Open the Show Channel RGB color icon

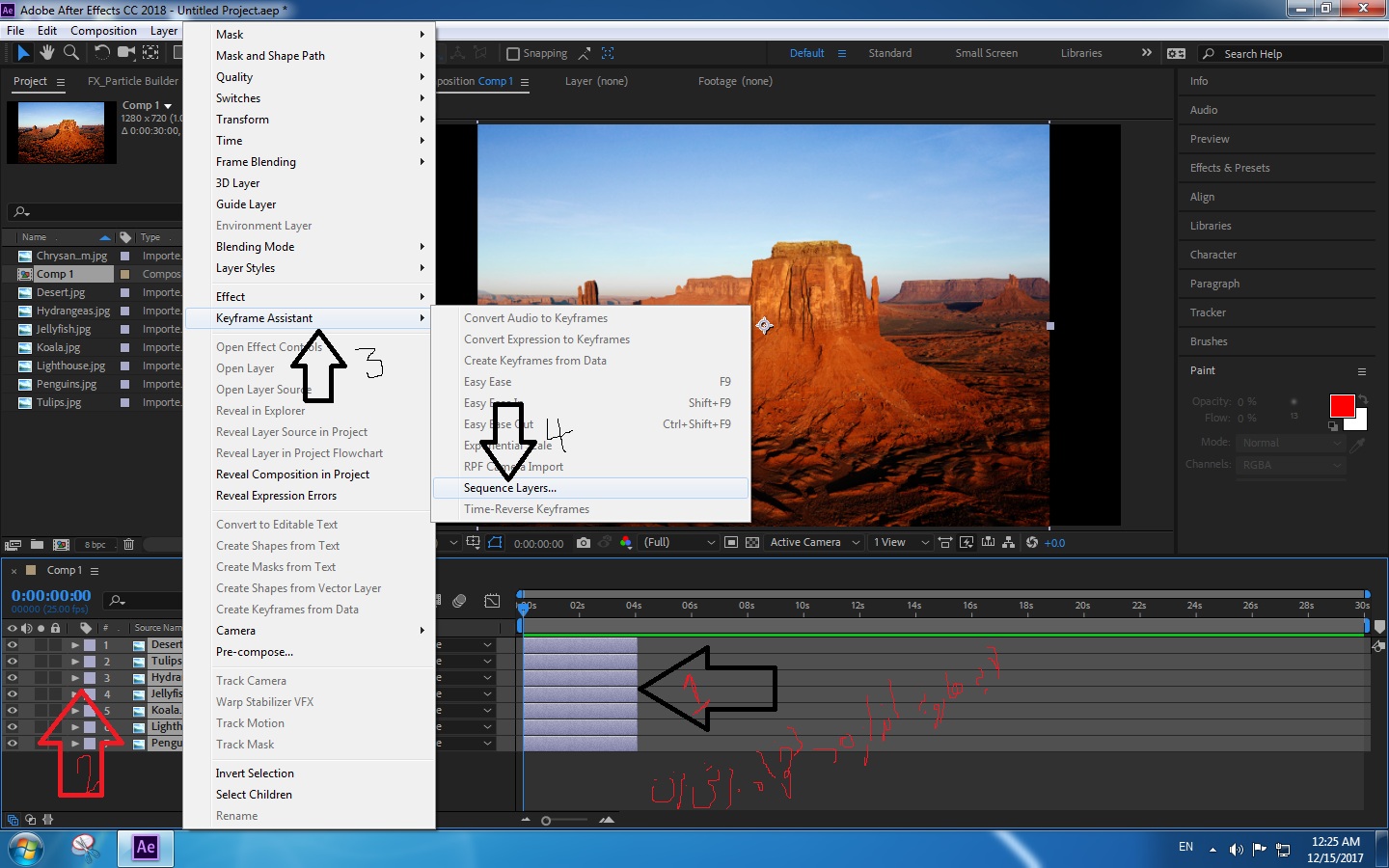pyautogui.click(x=625, y=543)
